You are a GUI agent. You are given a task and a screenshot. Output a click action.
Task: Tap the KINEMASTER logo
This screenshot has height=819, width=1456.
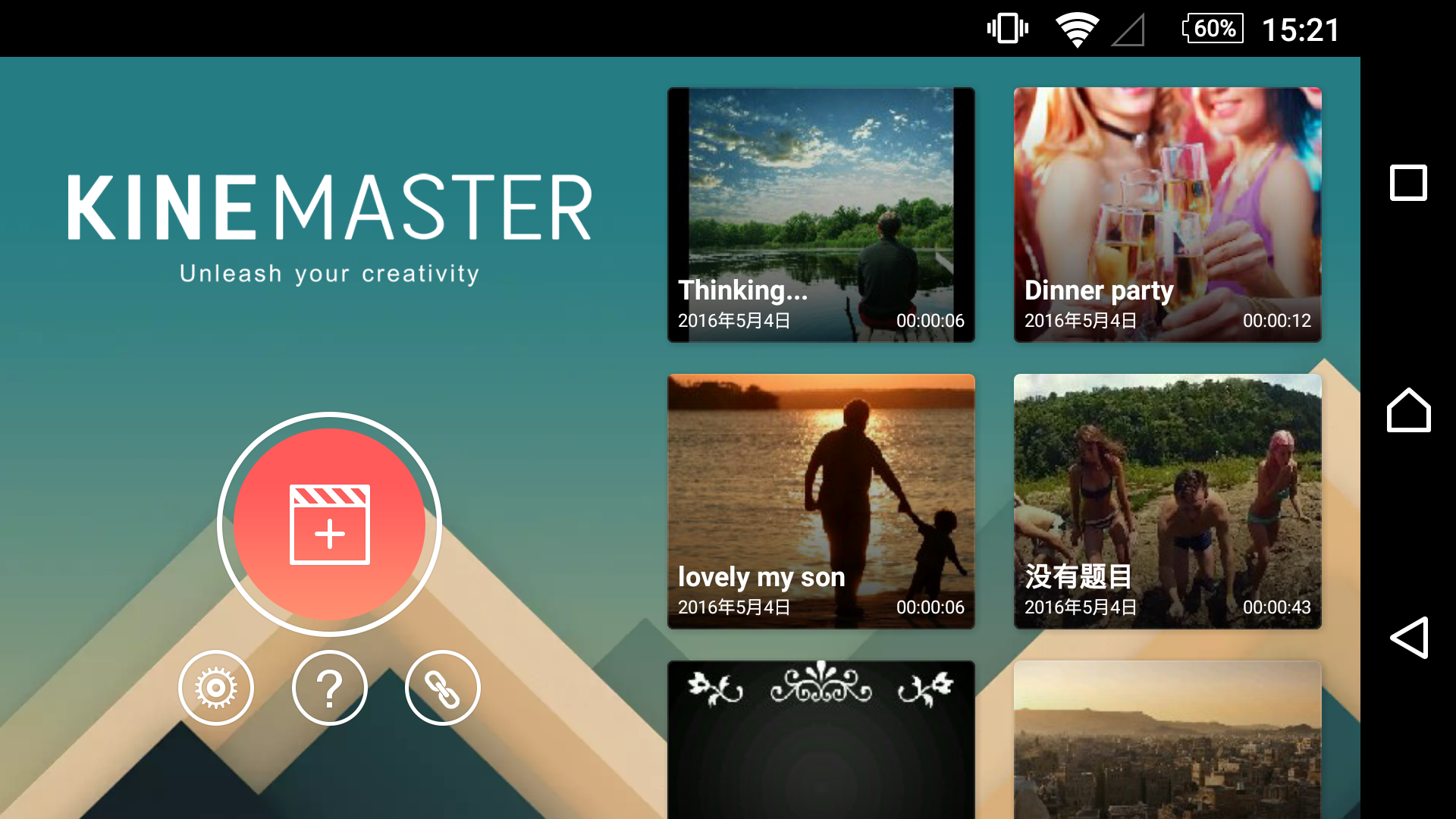point(330,207)
